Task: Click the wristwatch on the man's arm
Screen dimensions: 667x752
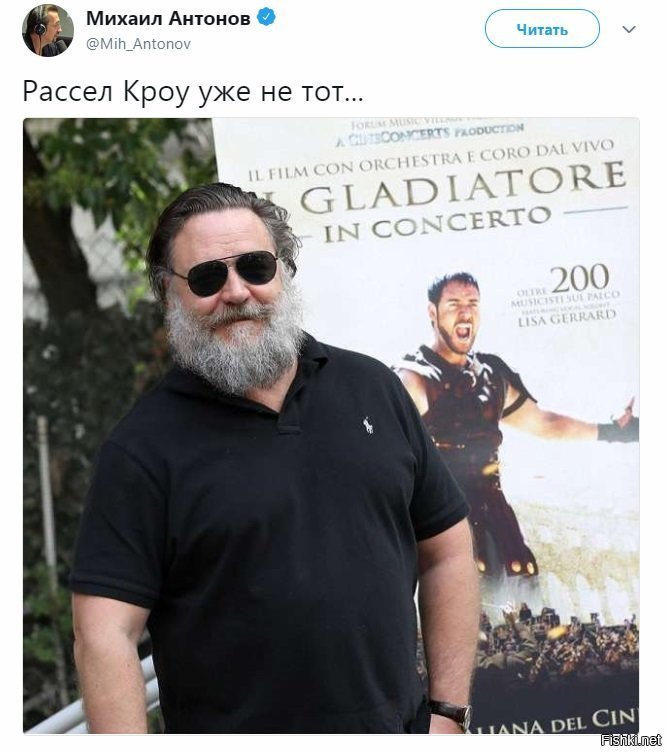Action: point(450,713)
